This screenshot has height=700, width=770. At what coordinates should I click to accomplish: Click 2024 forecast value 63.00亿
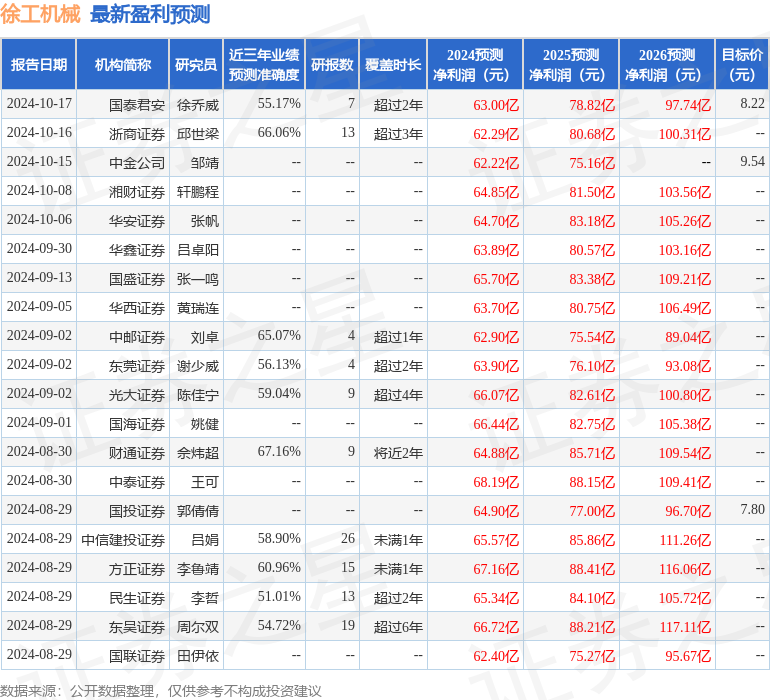(496, 105)
